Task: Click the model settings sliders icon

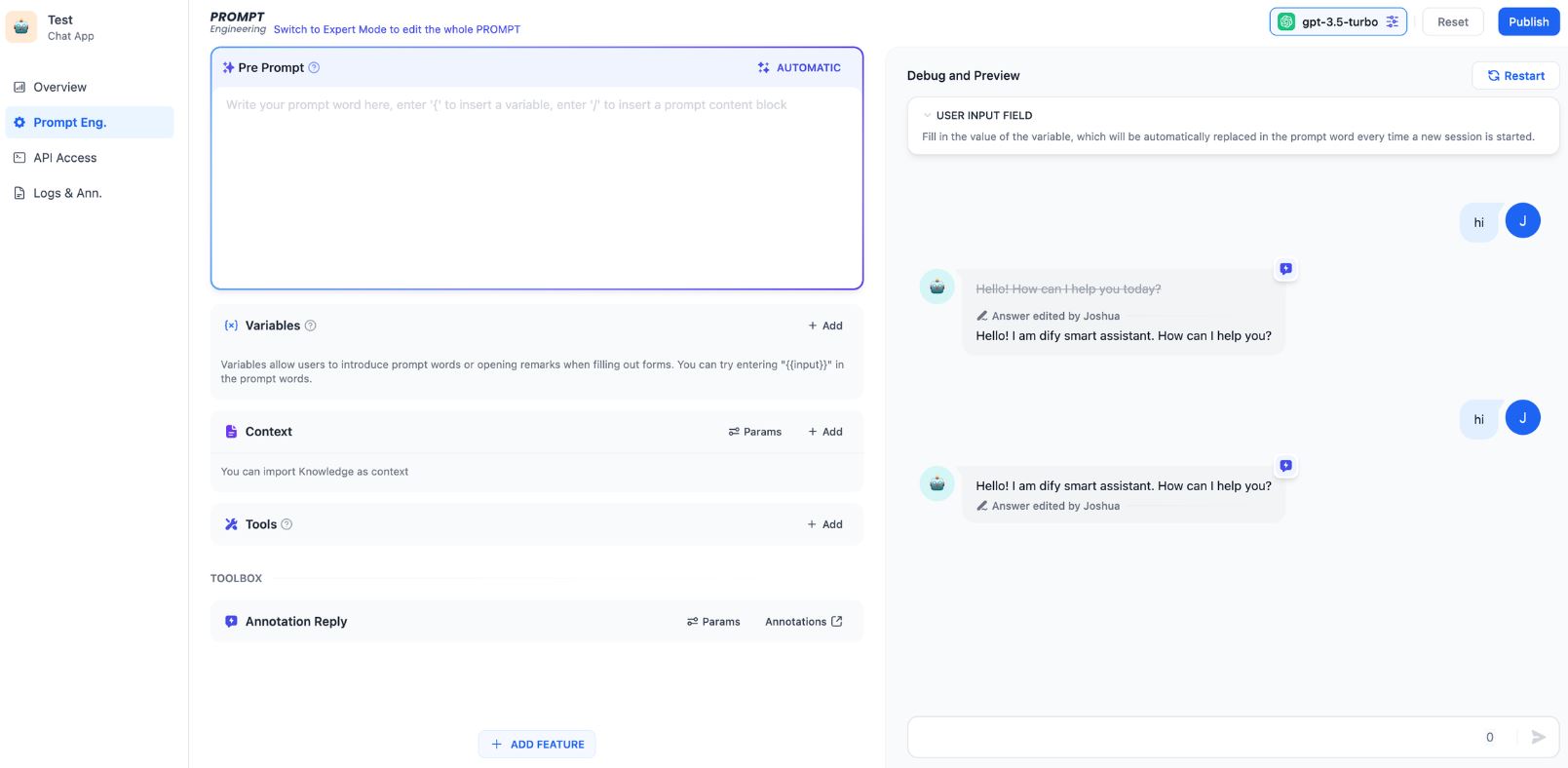Action: (x=1393, y=21)
